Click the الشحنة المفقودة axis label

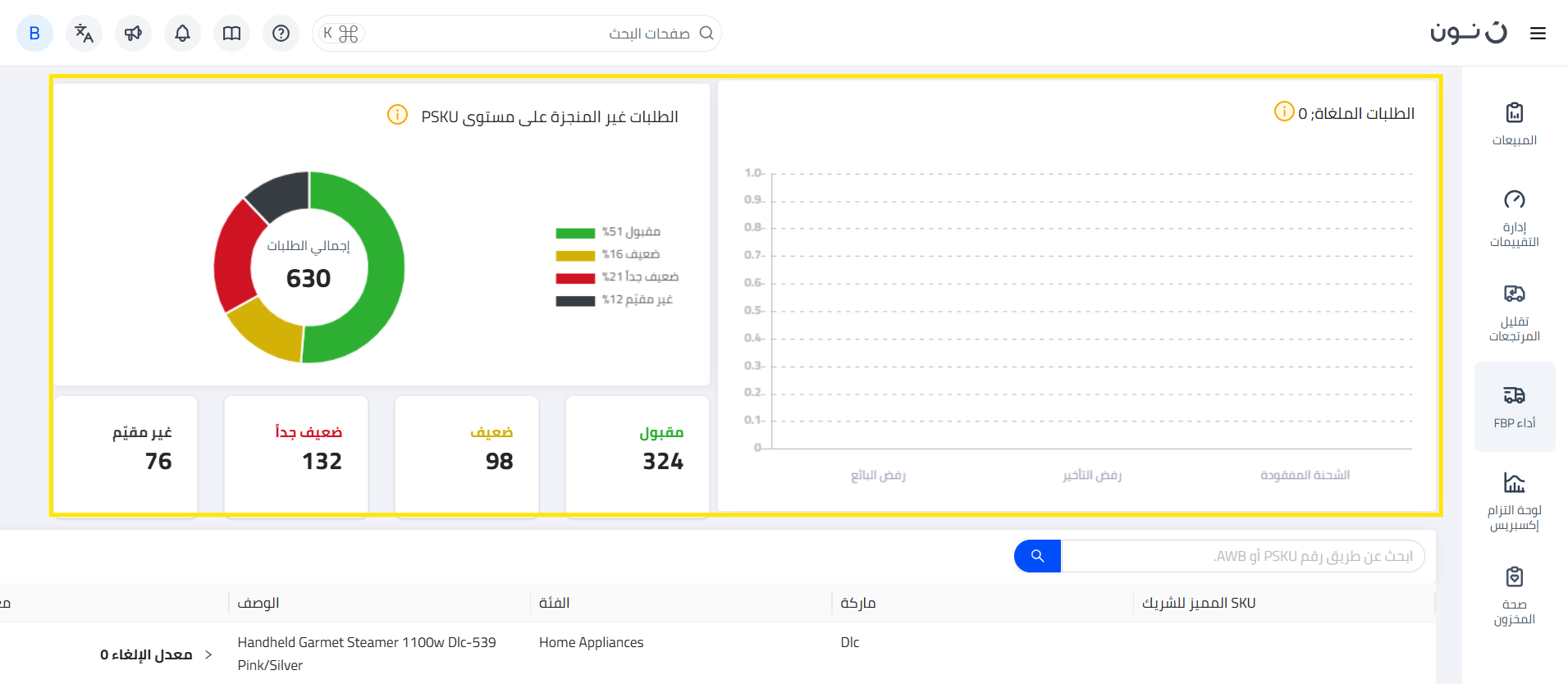(1305, 476)
